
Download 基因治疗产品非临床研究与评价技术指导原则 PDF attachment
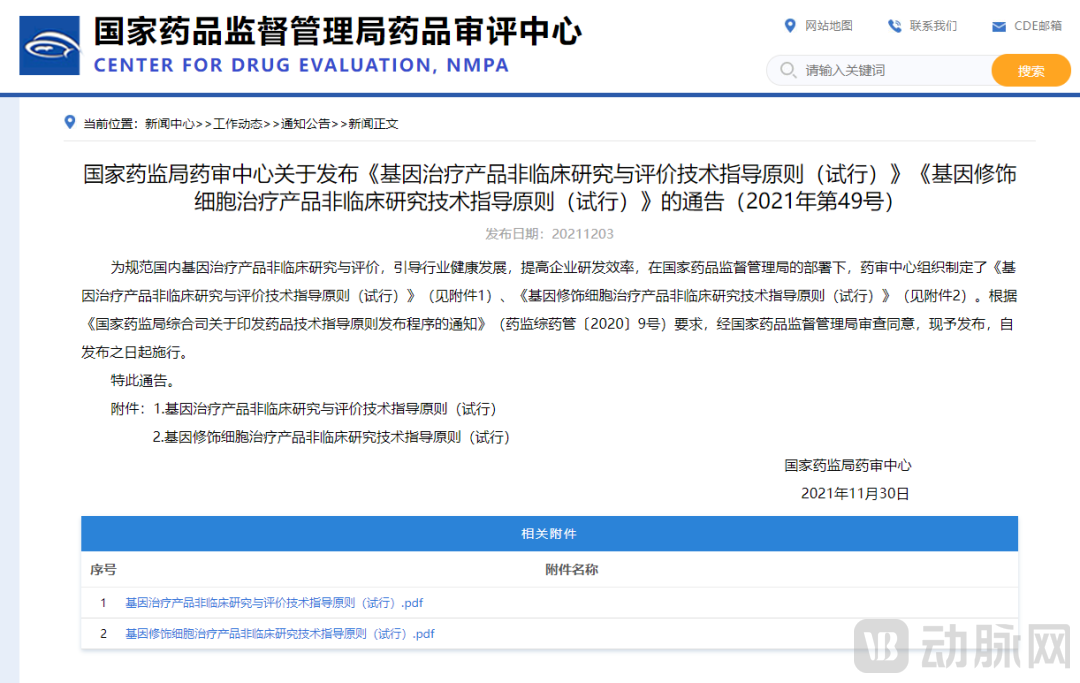point(272,602)
